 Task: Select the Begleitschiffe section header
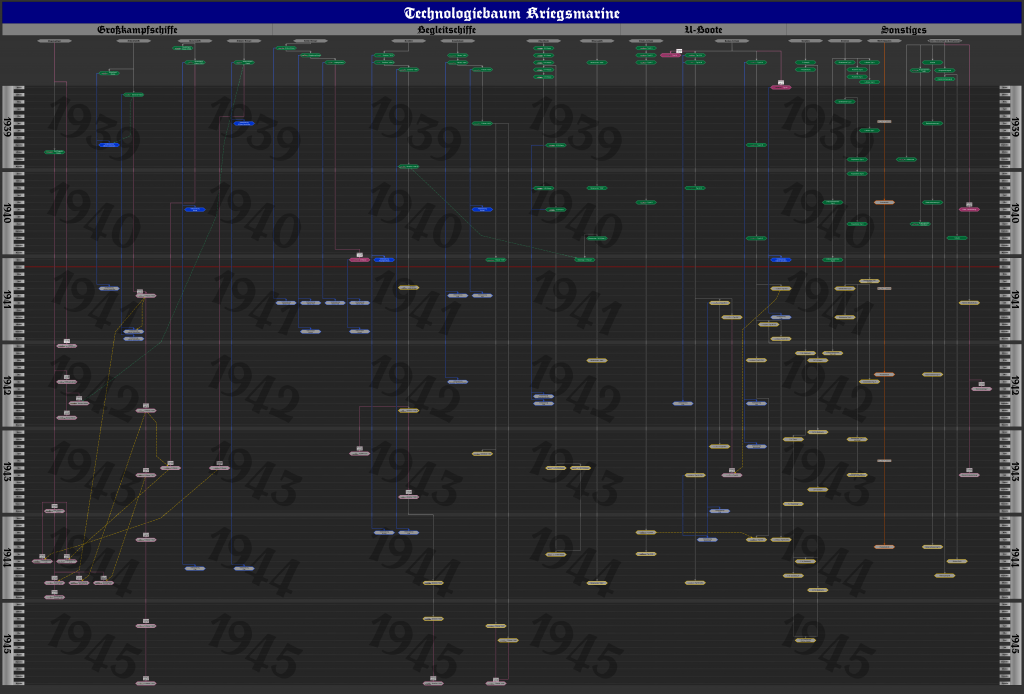(447, 29)
